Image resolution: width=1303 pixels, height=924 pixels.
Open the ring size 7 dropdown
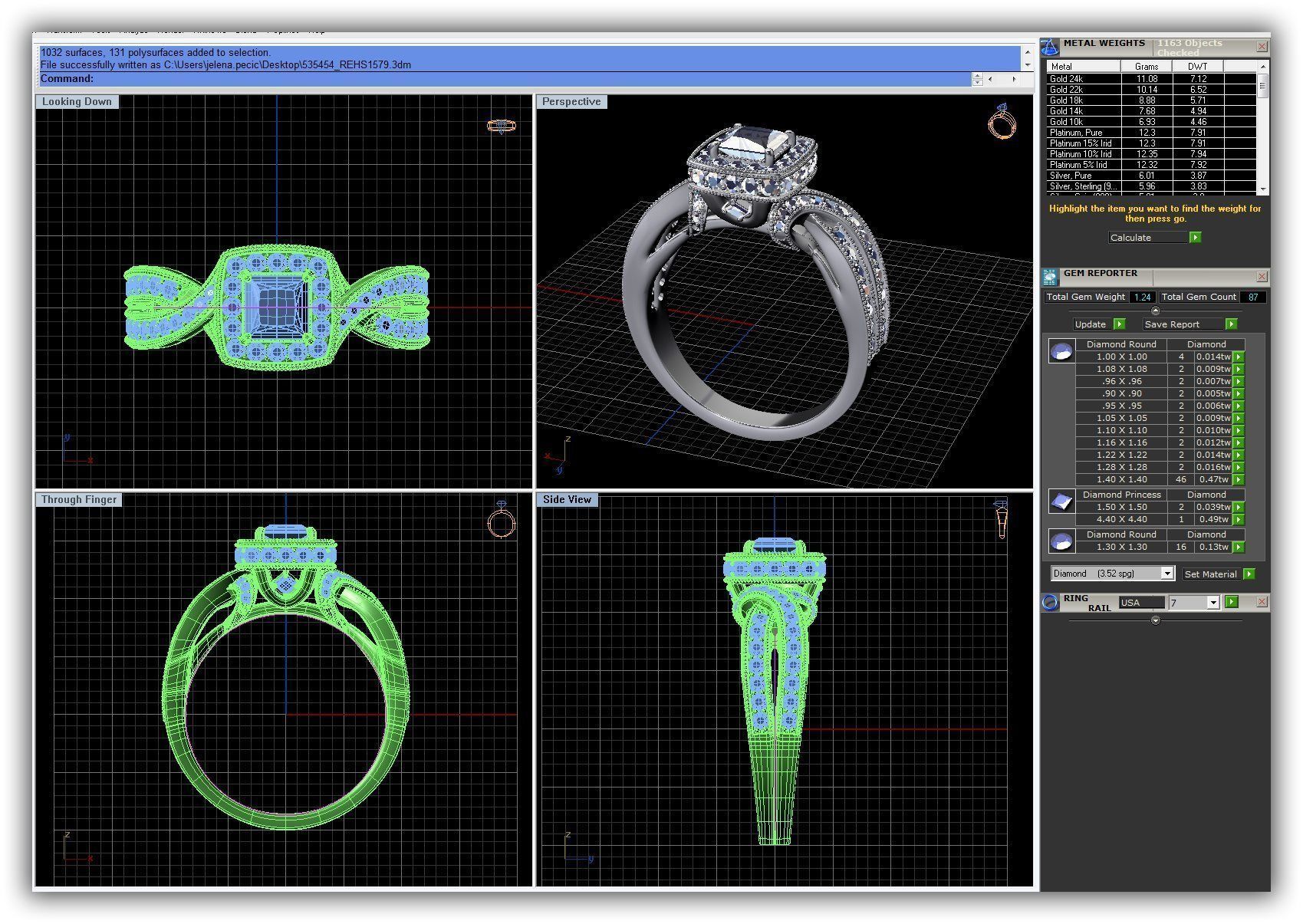point(1213,603)
